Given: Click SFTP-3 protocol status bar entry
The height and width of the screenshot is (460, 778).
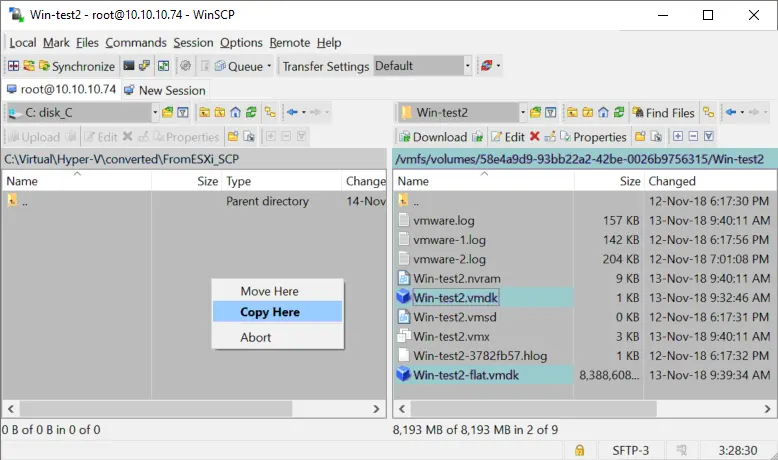Looking at the screenshot, I should click(630, 450).
